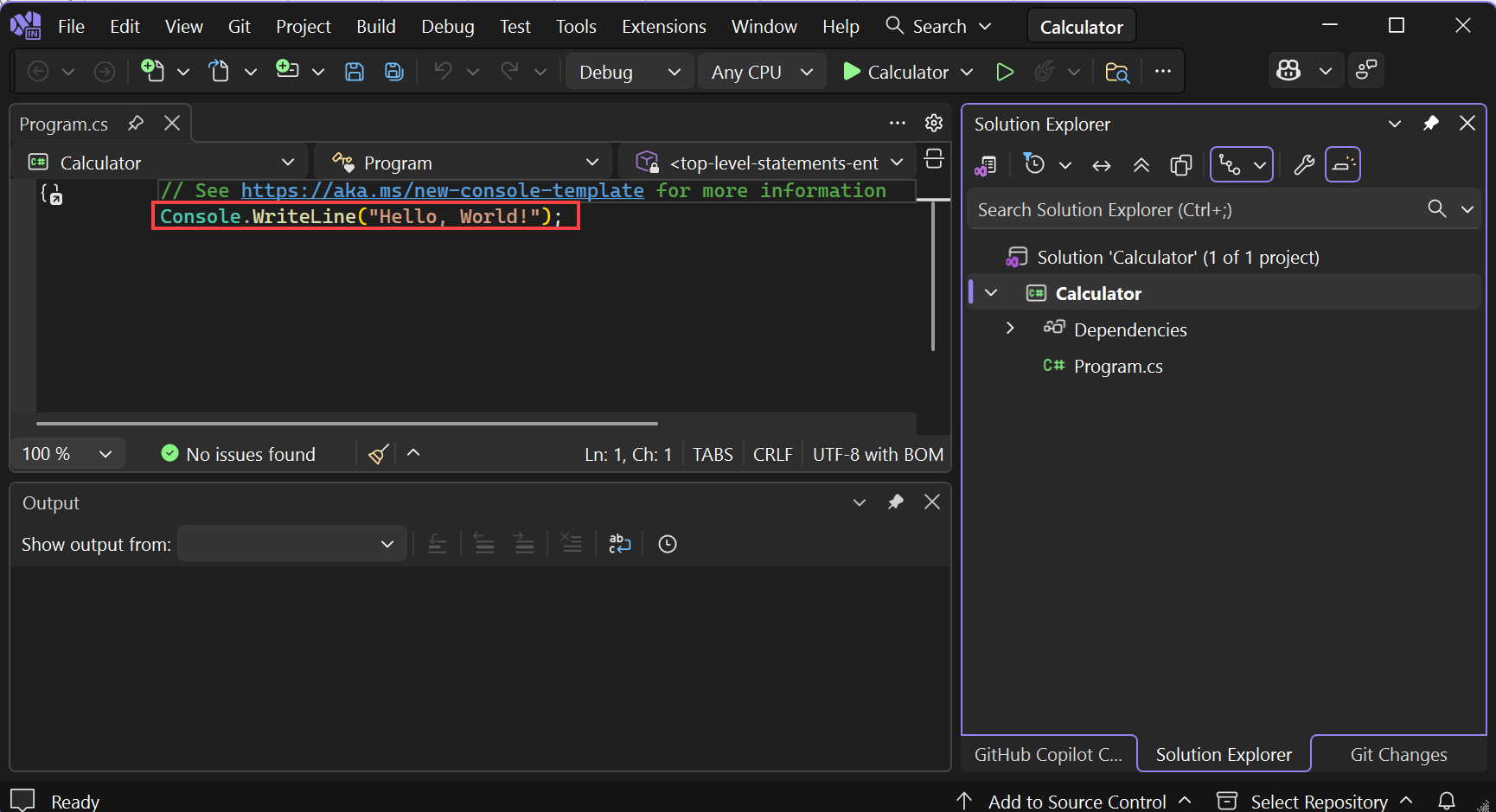Sync Solution Explorer with the active document
1496x812 pixels.
coord(1102,164)
